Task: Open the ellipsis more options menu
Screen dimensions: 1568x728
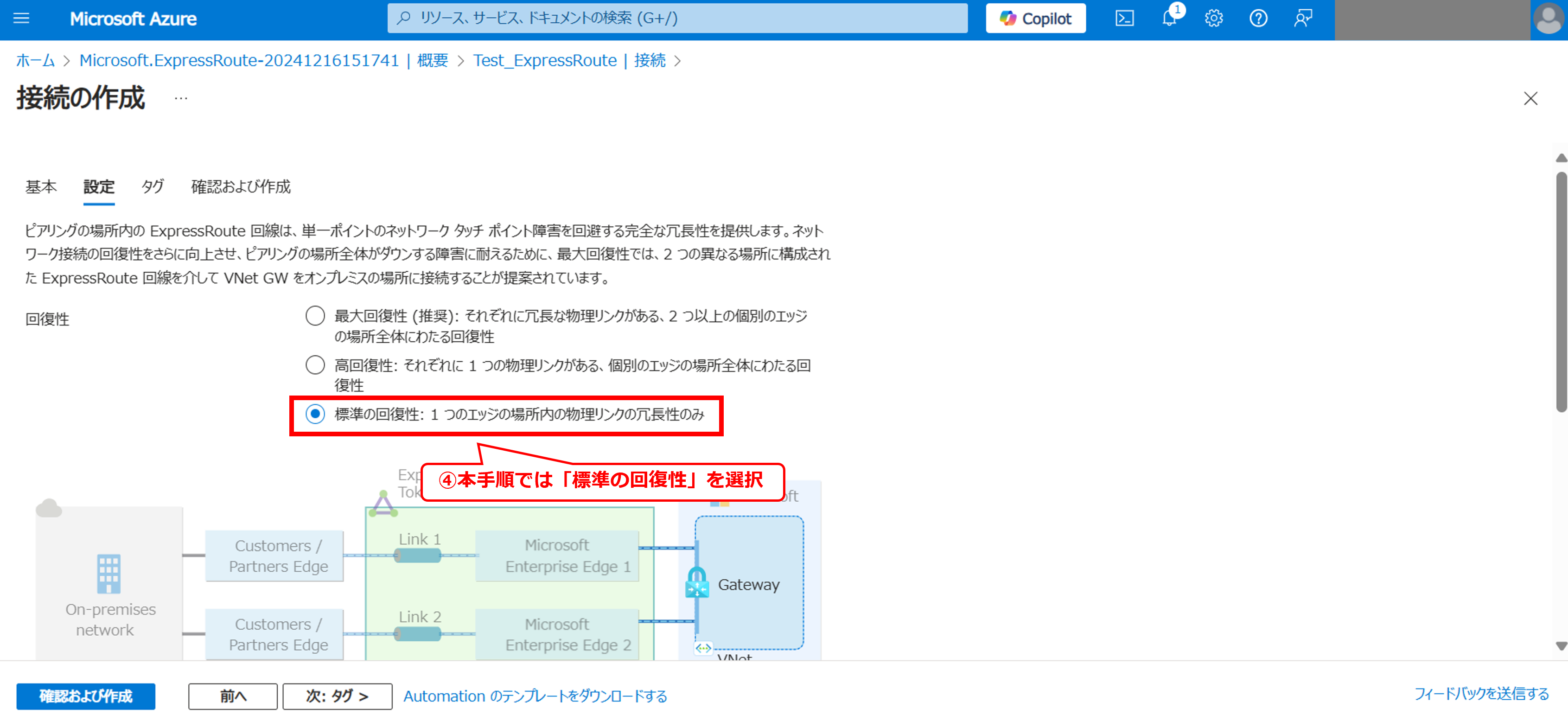Action: 181,98
